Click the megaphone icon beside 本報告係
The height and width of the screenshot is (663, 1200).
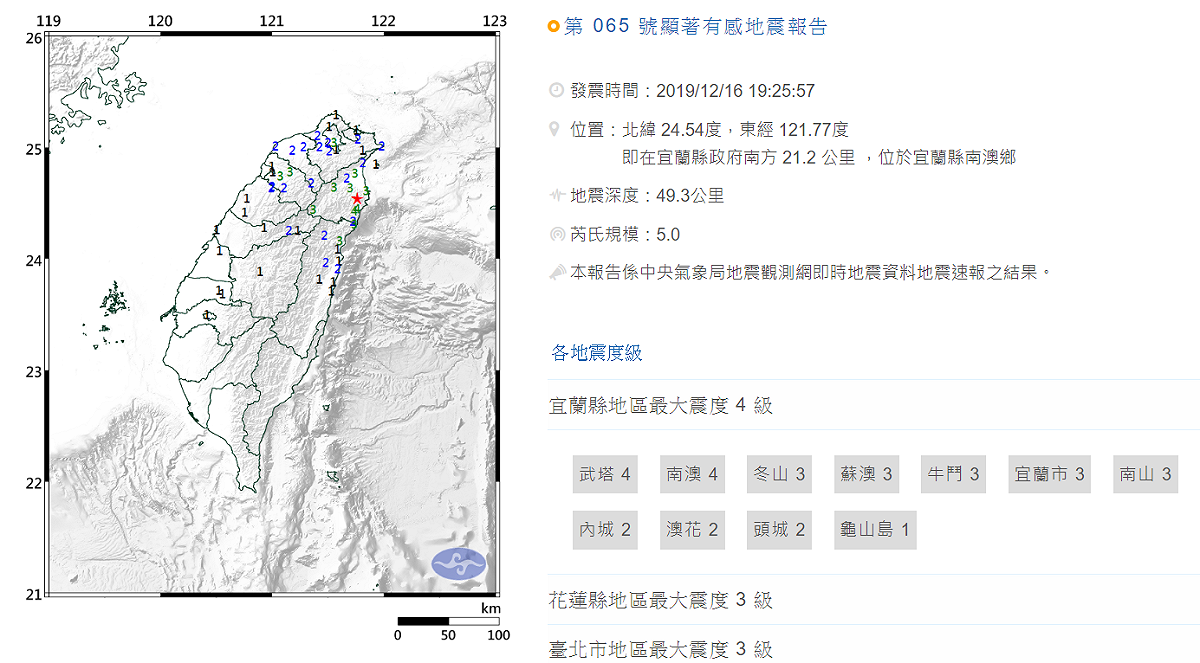click(x=556, y=272)
